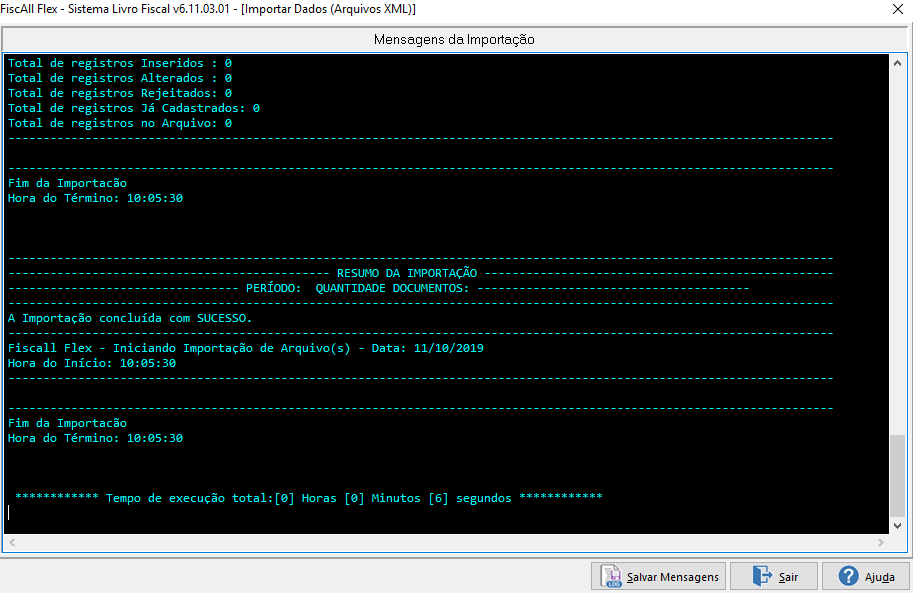
Task: Click 'Total de registros Alterados : 0' line
Action: point(120,78)
